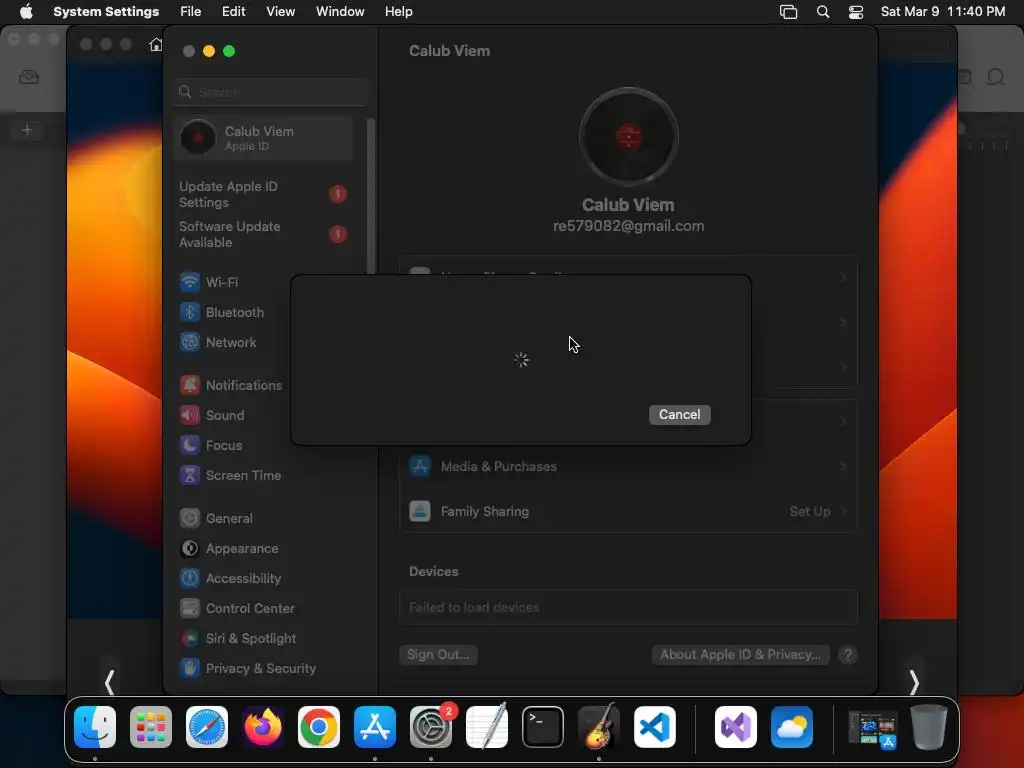Click the Accessibility icon in sidebar

[x=190, y=579]
